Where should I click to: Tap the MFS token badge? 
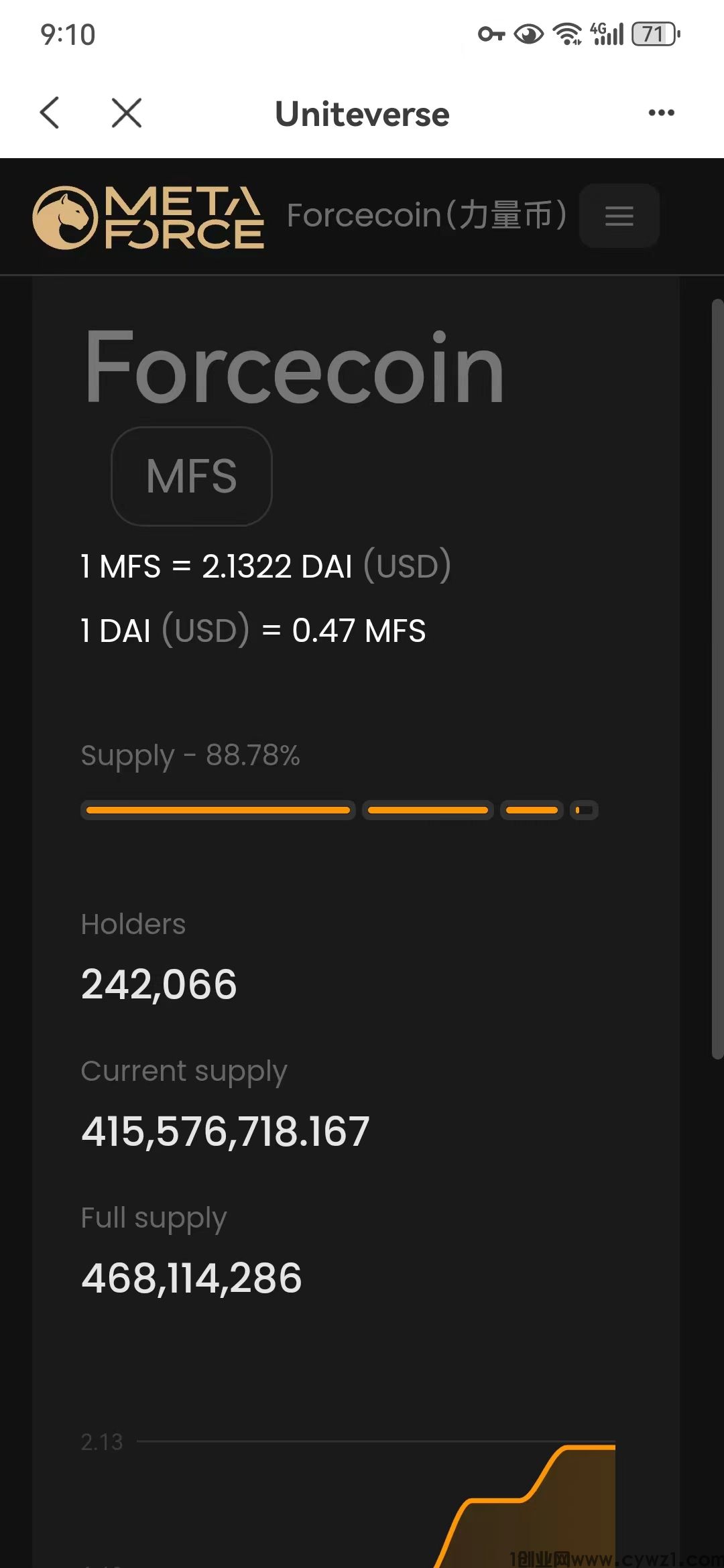[192, 476]
